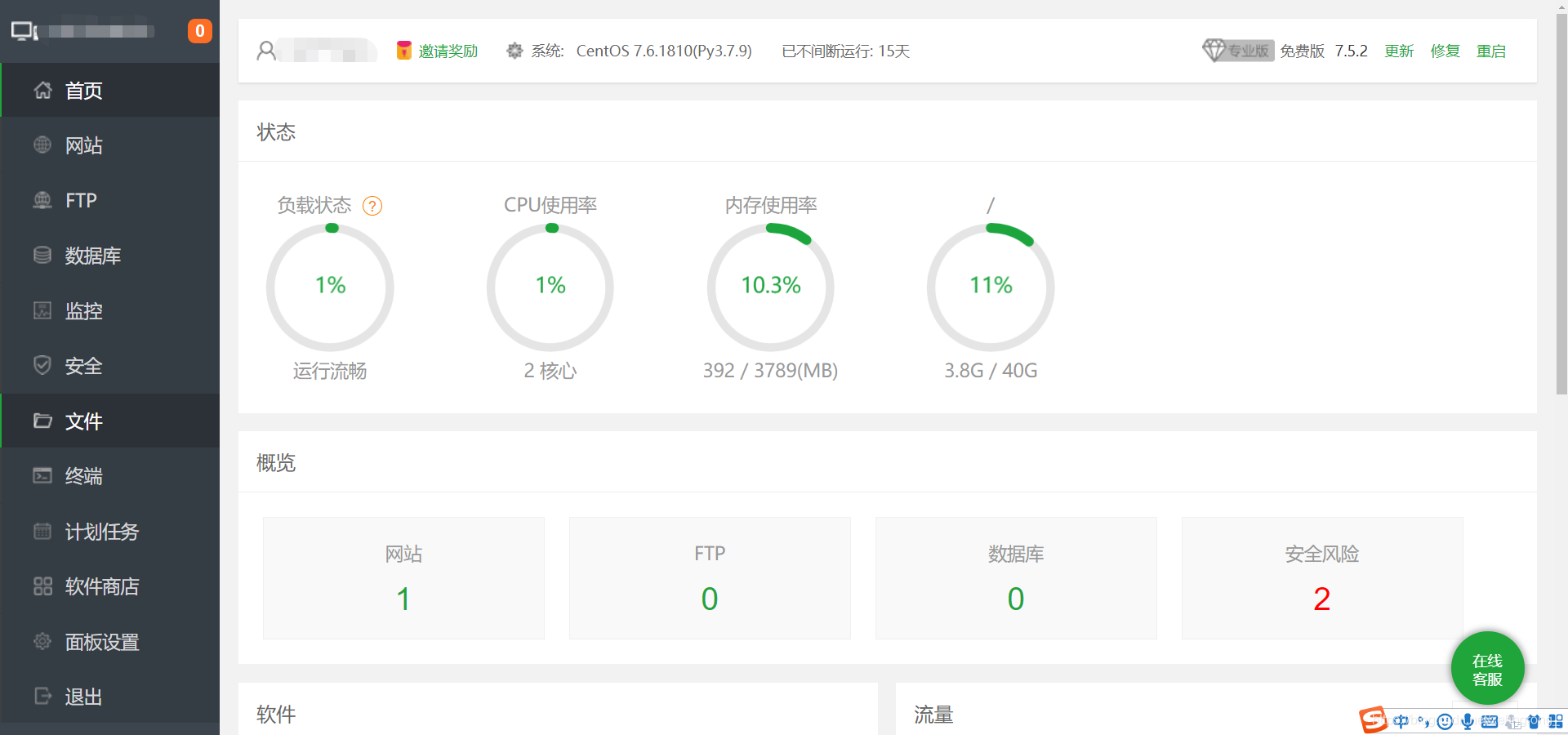This screenshot has height=735, width=1568.
Task: Click the 运行流畅 status text
Action: [330, 371]
